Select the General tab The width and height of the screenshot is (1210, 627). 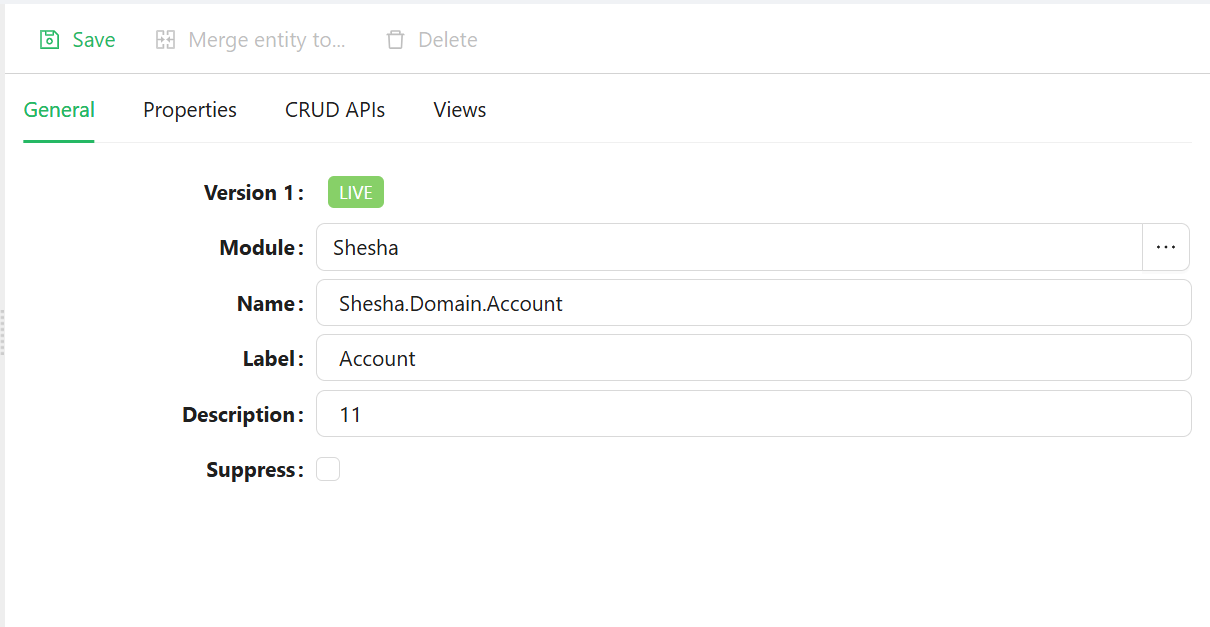click(x=59, y=110)
